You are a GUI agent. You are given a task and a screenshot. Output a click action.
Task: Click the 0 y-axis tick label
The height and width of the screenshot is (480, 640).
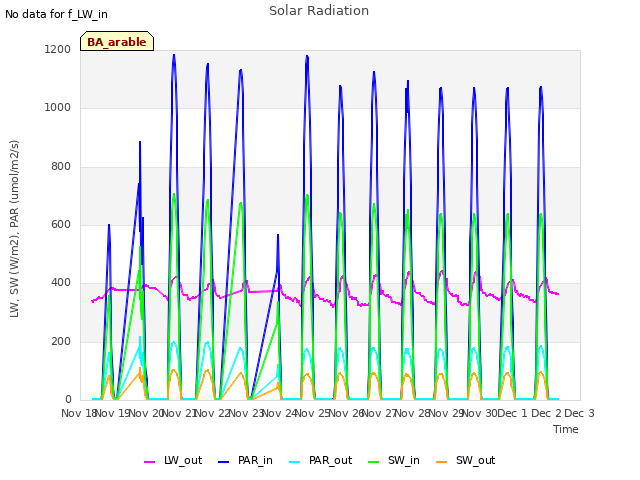(68, 399)
